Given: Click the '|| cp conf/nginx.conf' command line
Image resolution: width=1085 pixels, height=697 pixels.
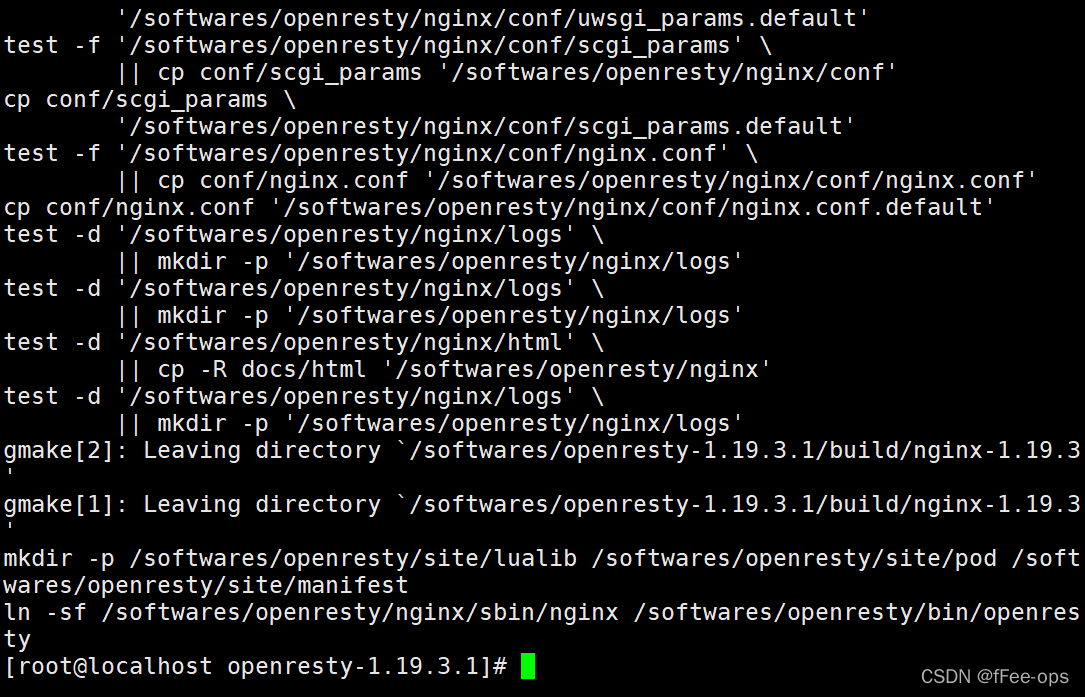Looking at the screenshot, I should pyautogui.click(x=576, y=181).
